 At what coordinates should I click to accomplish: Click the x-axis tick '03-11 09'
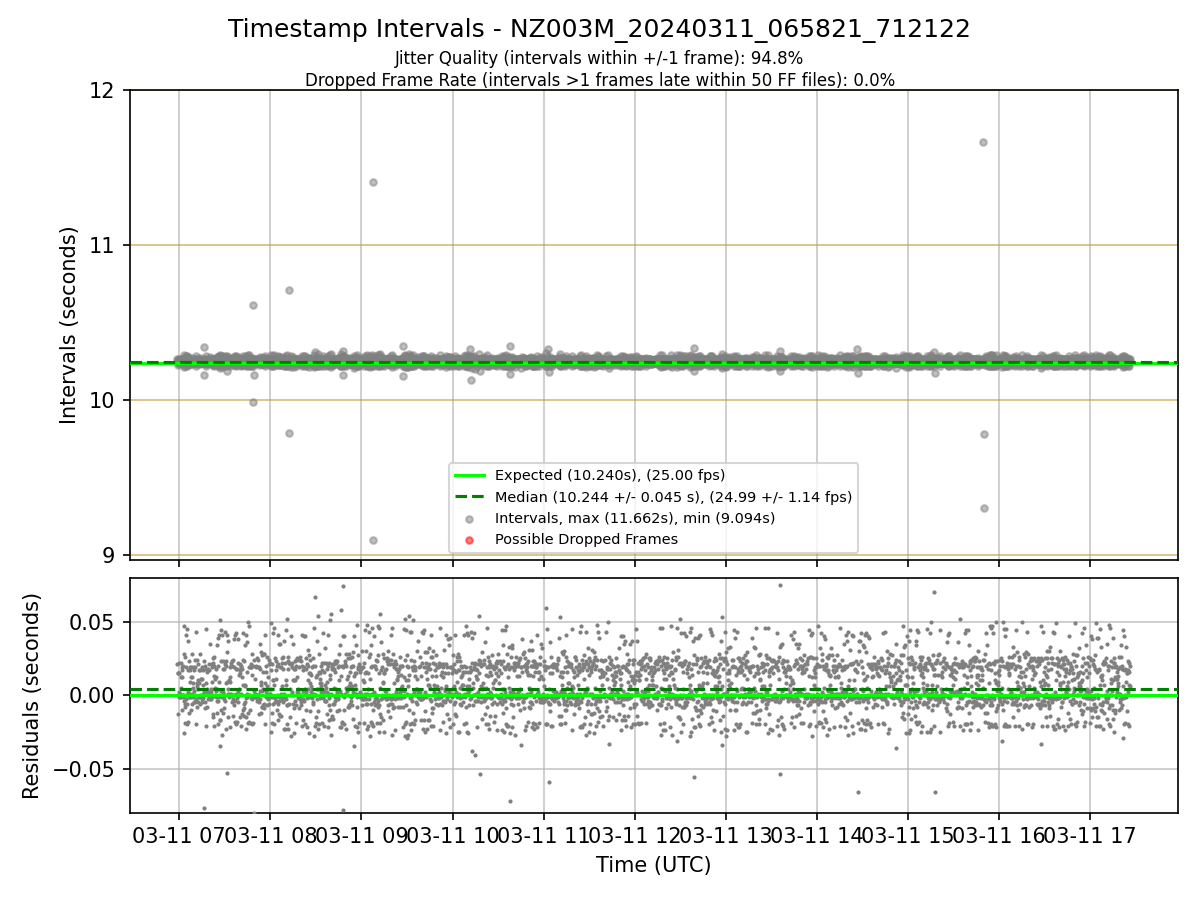361,835
